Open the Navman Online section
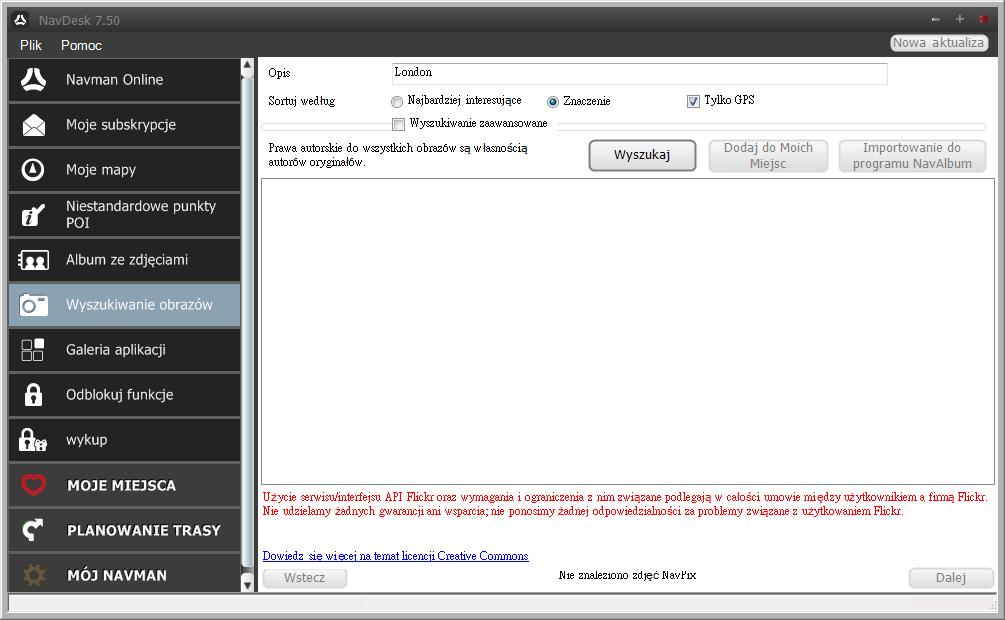This screenshot has width=1005, height=620. 124,80
